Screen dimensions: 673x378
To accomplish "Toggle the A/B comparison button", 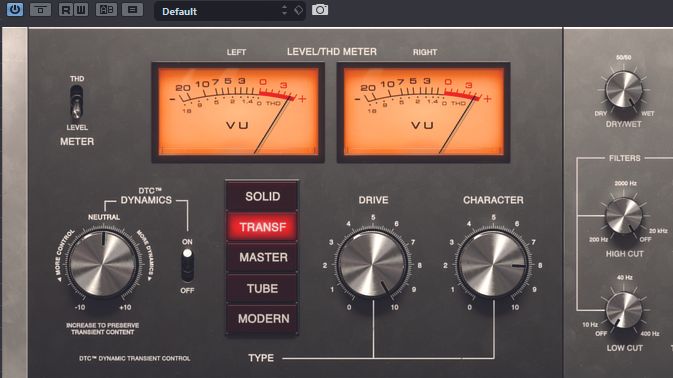I will pos(106,9).
